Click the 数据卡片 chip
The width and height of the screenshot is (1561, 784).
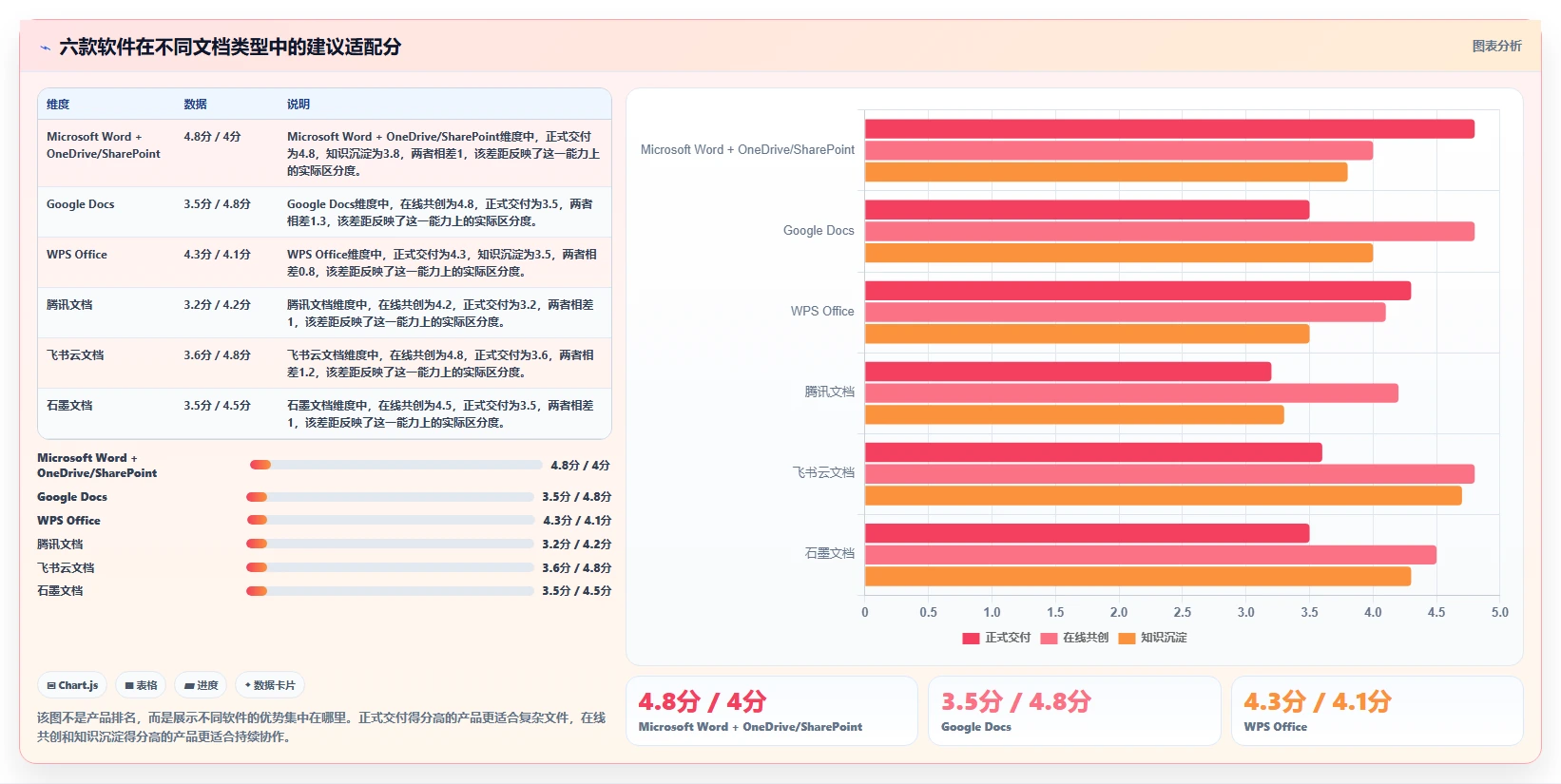270,685
